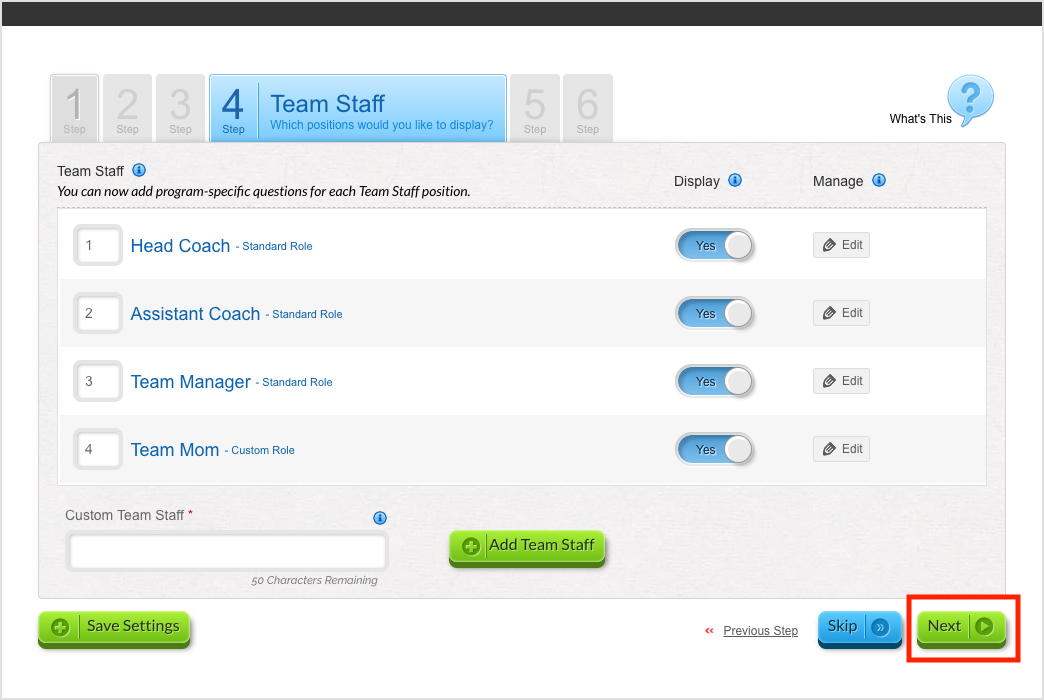Viewport: 1044px width, 700px height.
Task: Click the info icon above Custom Team Staff field
Action: click(x=380, y=518)
